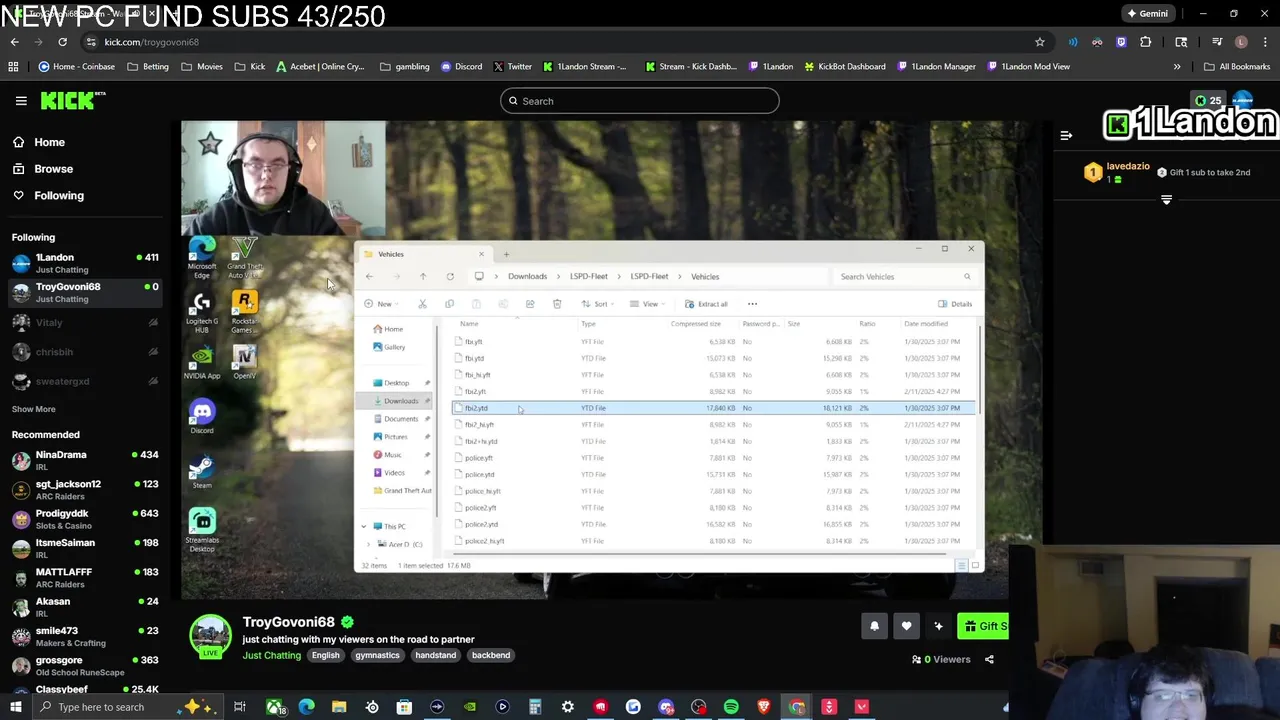Open Spotify from the taskbar
The width and height of the screenshot is (1280, 720).
tap(731, 707)
